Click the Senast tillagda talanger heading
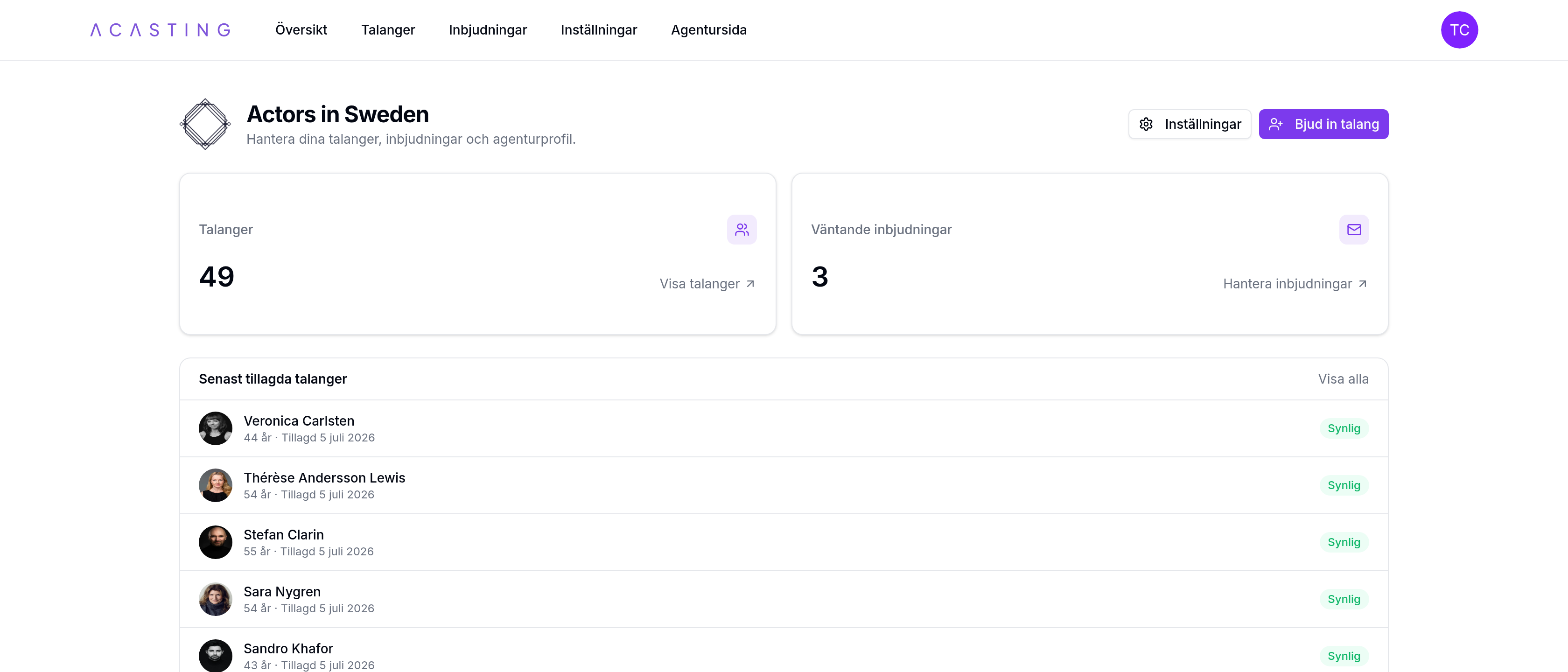Screen dimensions: 1568x672 point(273,378)
